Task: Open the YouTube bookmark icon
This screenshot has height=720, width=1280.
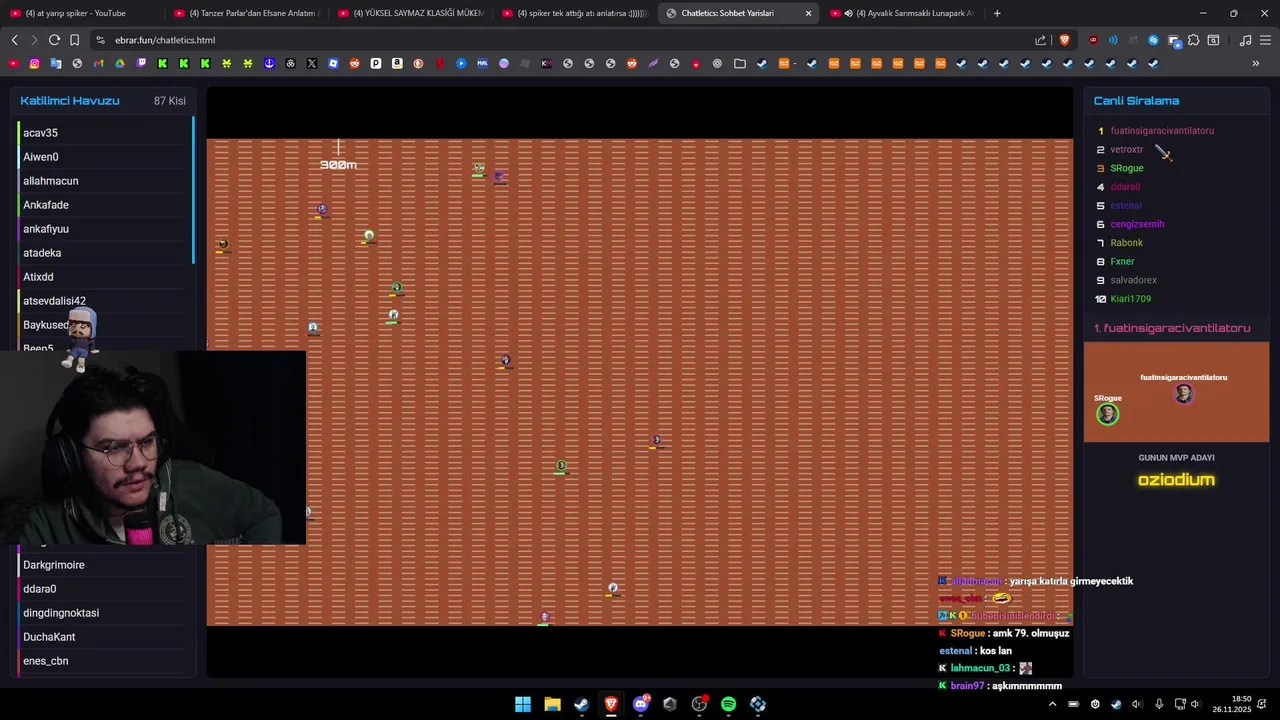Action: tap(13, 63)
